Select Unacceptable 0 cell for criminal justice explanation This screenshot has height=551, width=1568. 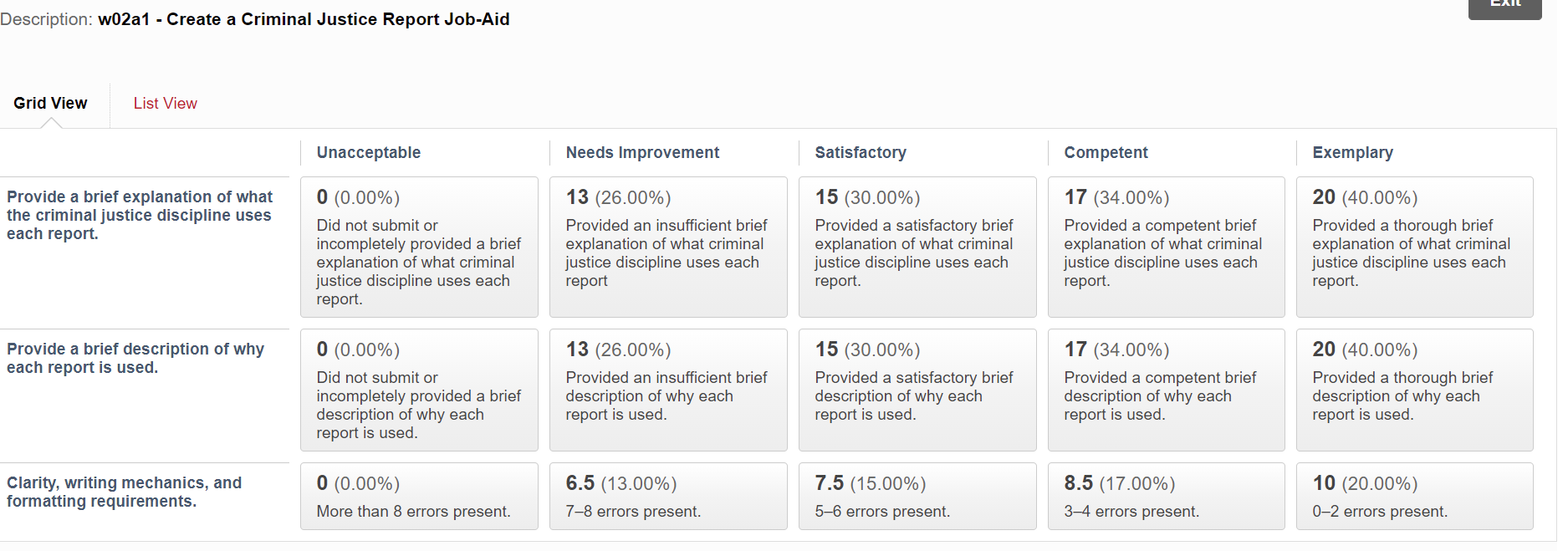(x=419, y=247)
